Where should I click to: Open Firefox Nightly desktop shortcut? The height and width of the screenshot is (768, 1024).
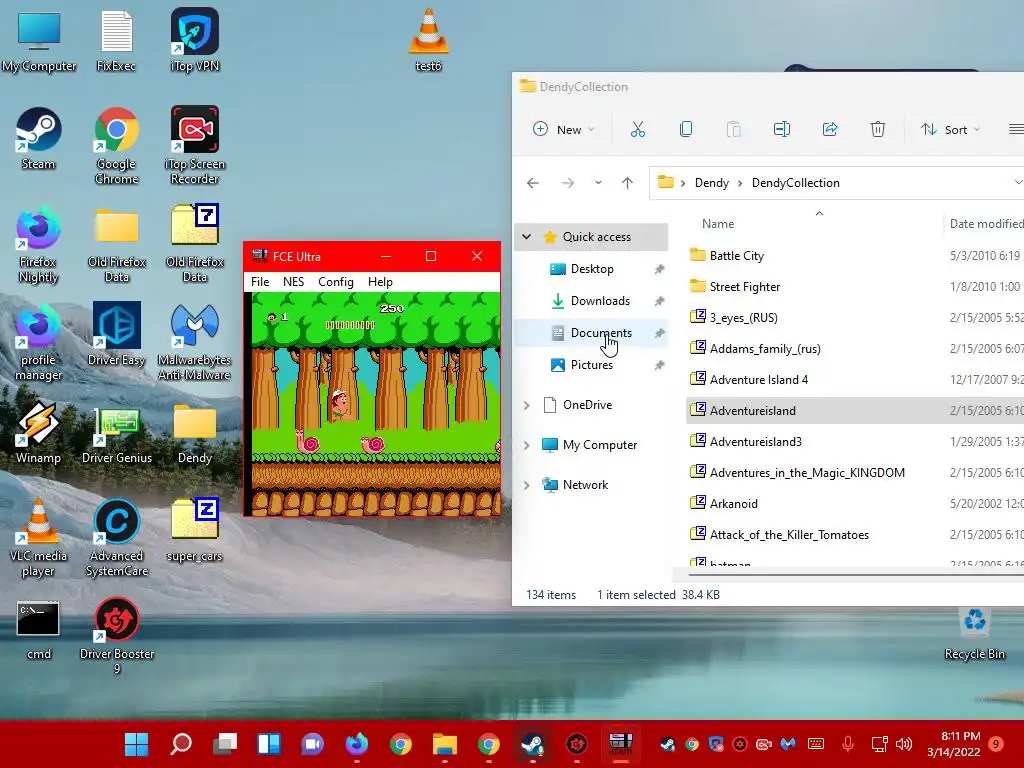tap(39, 243)
